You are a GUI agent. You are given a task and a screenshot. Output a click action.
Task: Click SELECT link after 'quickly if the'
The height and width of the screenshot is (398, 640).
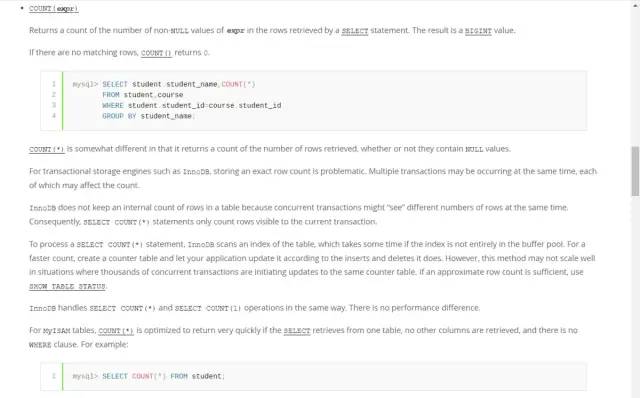[x=297, y=331]
